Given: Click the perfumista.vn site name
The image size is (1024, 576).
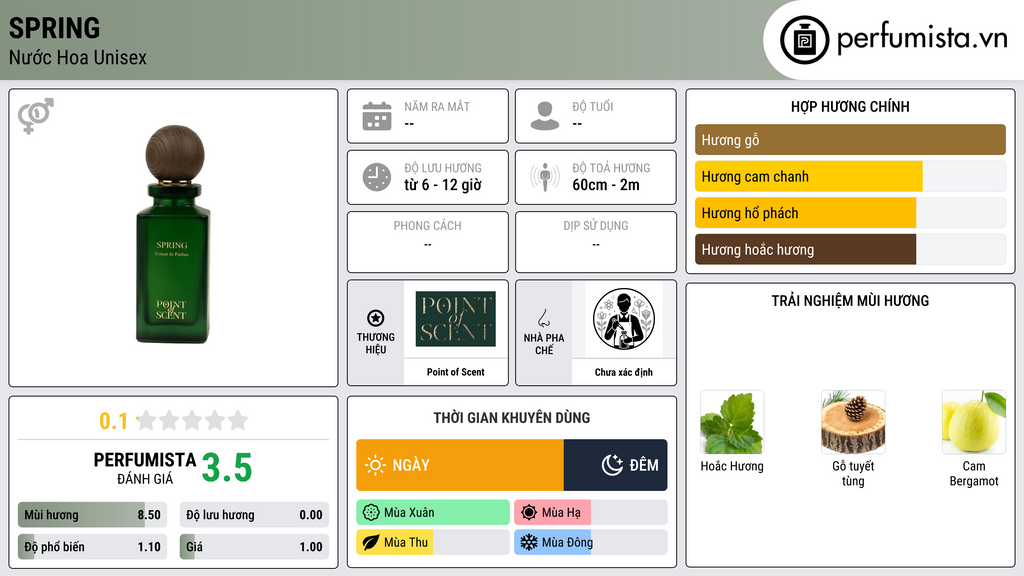Looking at the screenshot, I should click(922, 39).
